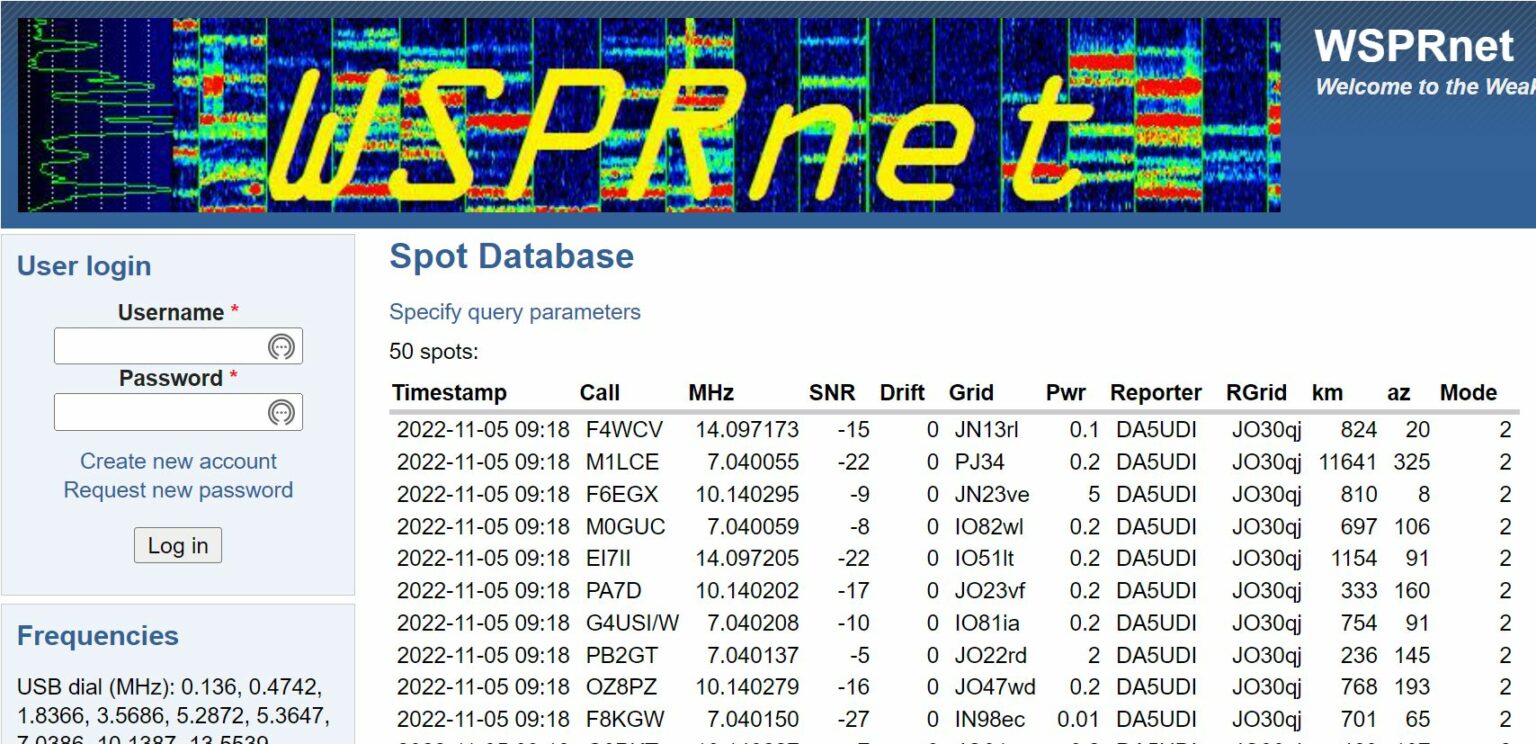Sort spots by the SNR column

point(834,392)
